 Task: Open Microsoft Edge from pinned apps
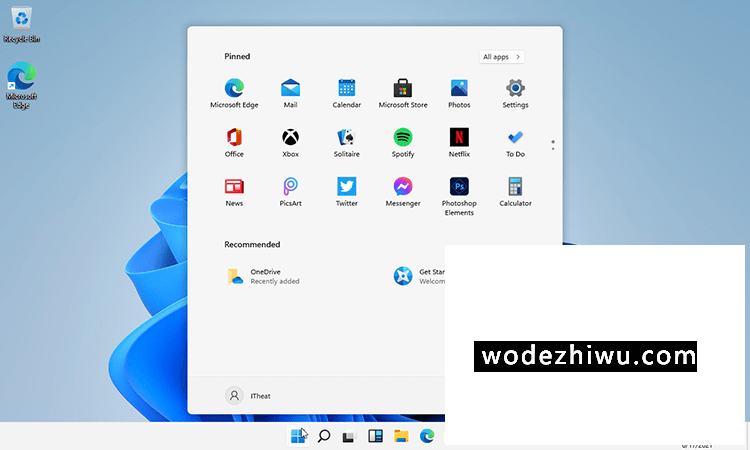coord(234,93)
